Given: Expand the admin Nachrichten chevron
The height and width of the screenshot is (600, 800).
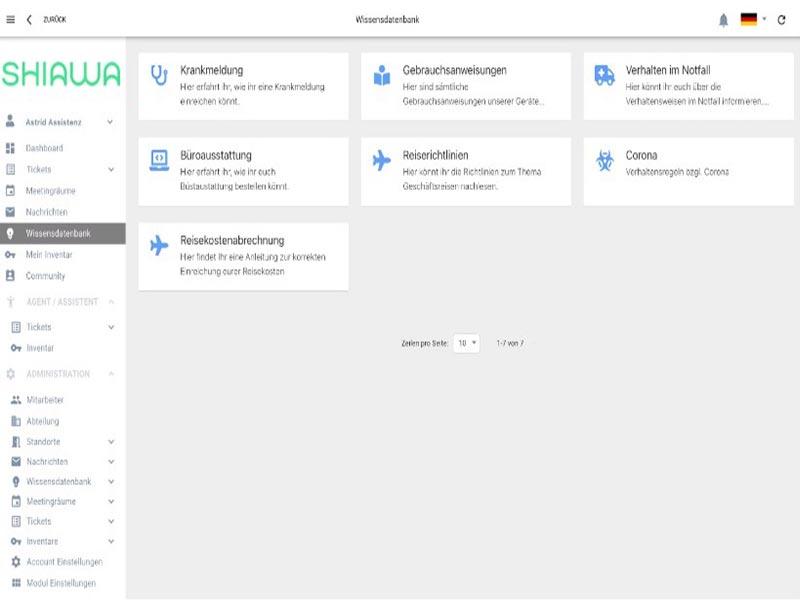Looking at the screenshot, I should tap(111, 462).
